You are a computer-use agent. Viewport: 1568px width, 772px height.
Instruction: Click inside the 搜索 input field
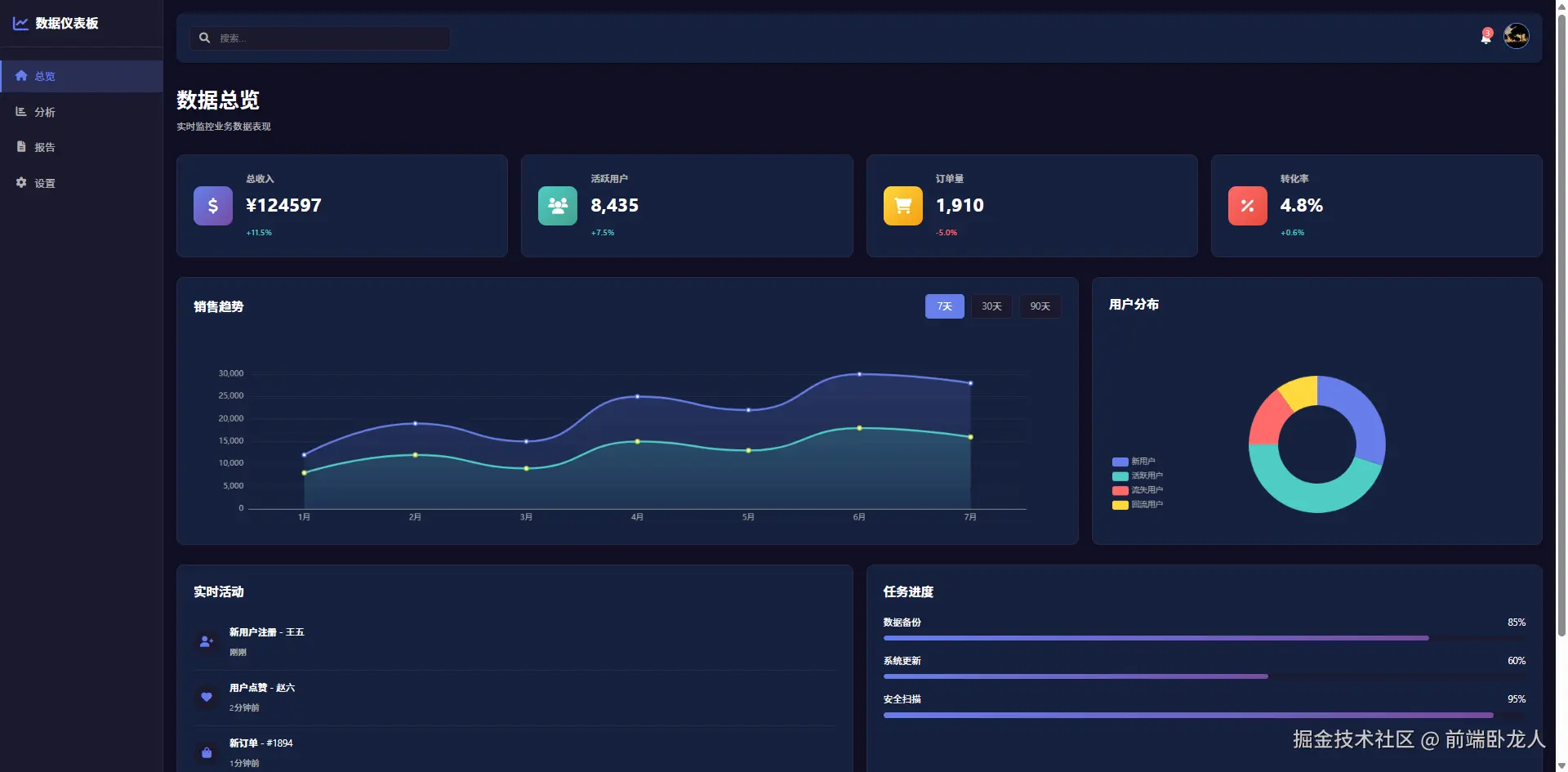click(320, 38)
